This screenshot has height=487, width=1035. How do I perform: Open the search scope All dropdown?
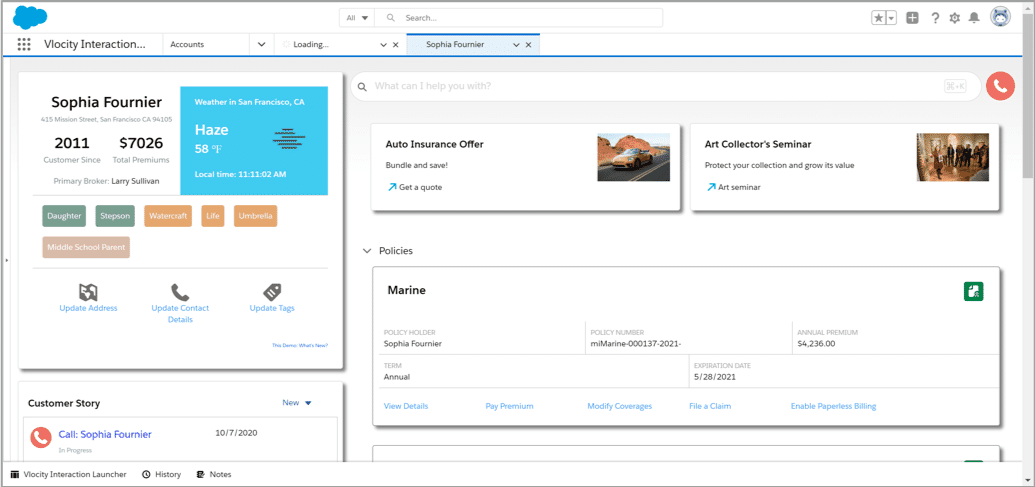(356, 18)
